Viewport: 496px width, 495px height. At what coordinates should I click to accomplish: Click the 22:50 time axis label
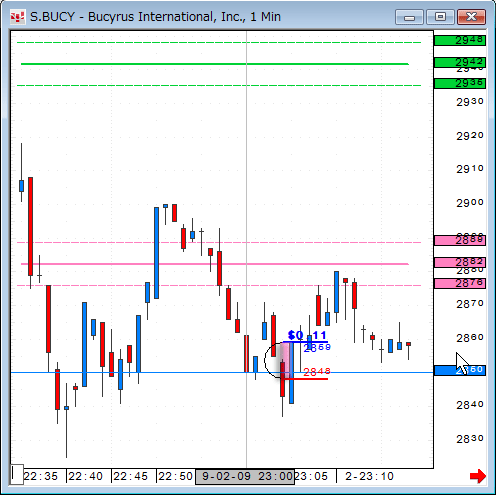click(x=175, y=476)
